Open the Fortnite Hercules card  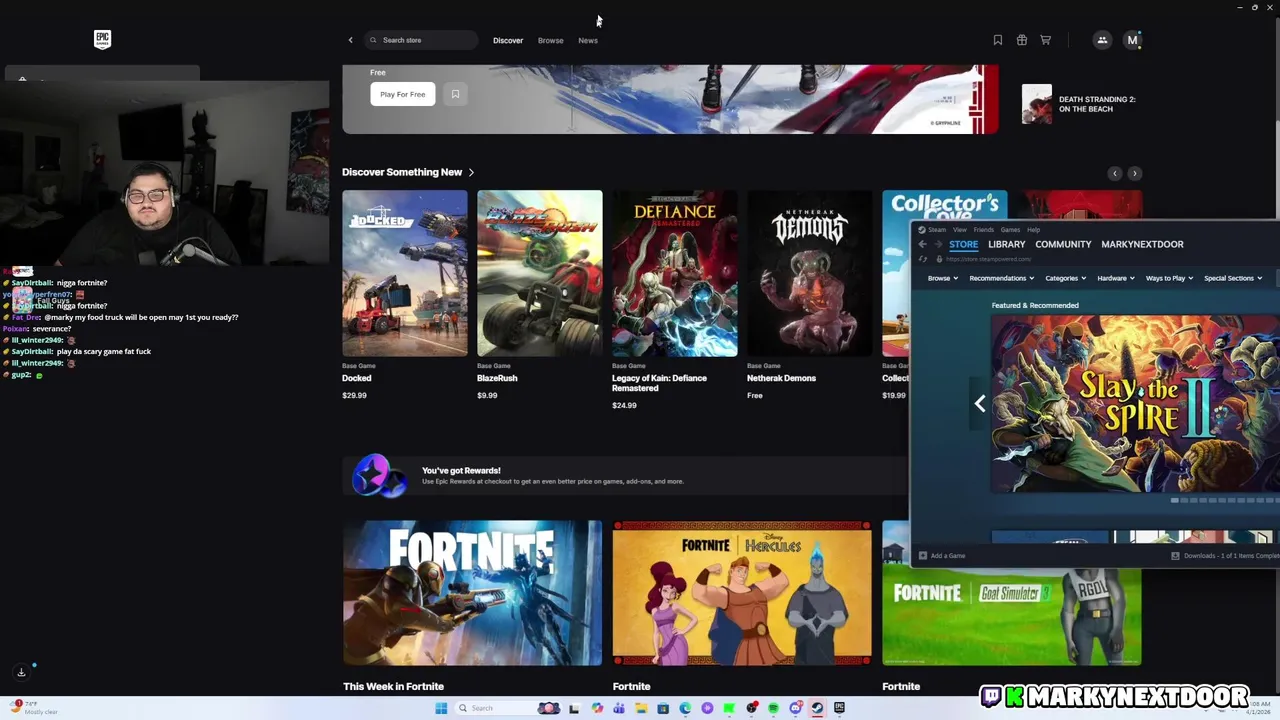[742, 592]
